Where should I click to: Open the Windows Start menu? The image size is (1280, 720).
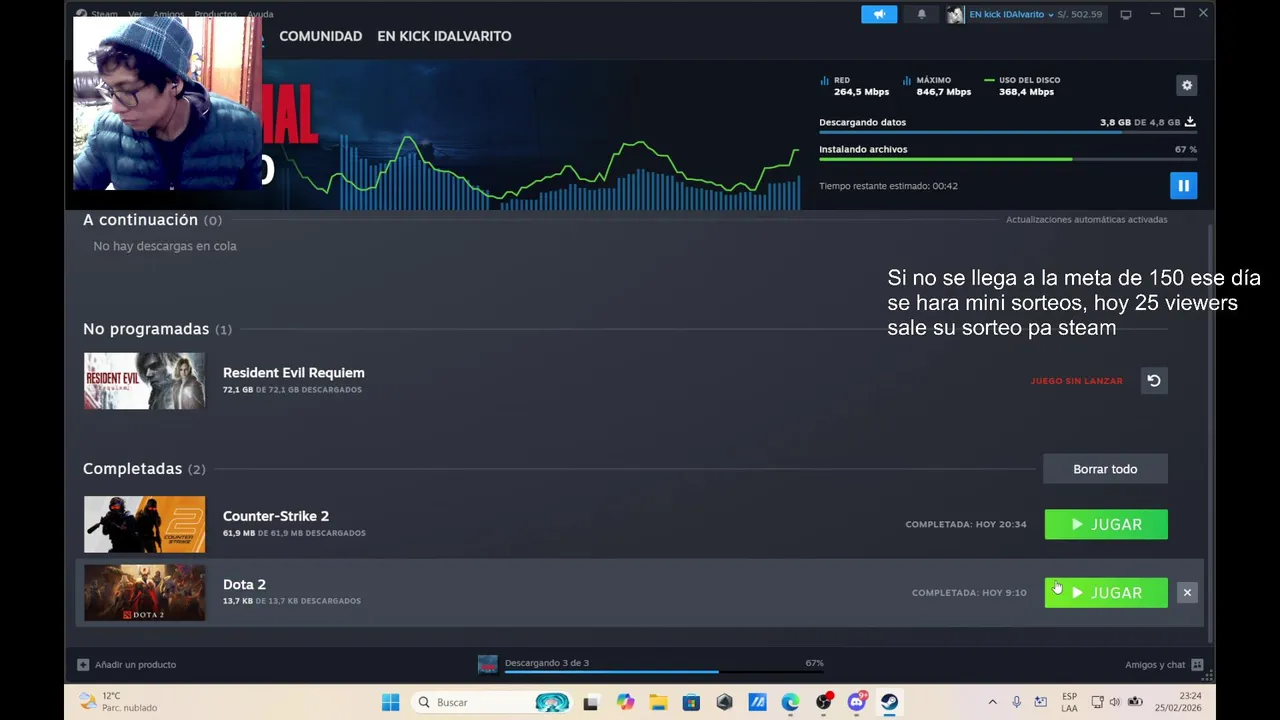pyautogui.click(x=390, y=702)
